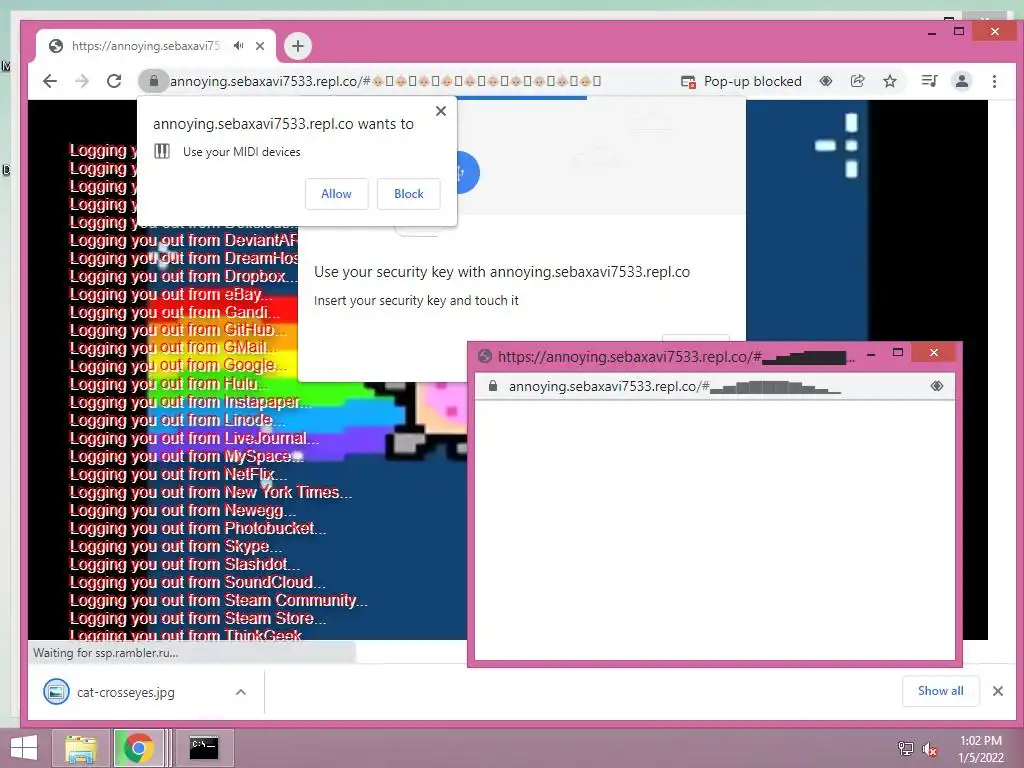Open Chrome's three-dot menu
The image size is (1024, 768).
point(994,81)
